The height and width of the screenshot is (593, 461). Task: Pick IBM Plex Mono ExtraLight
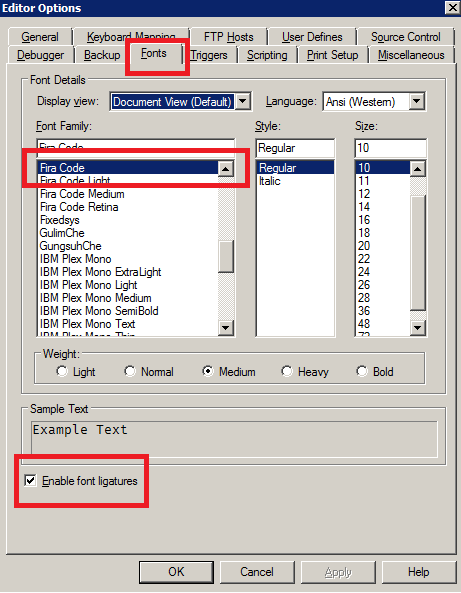pos(128,272)
